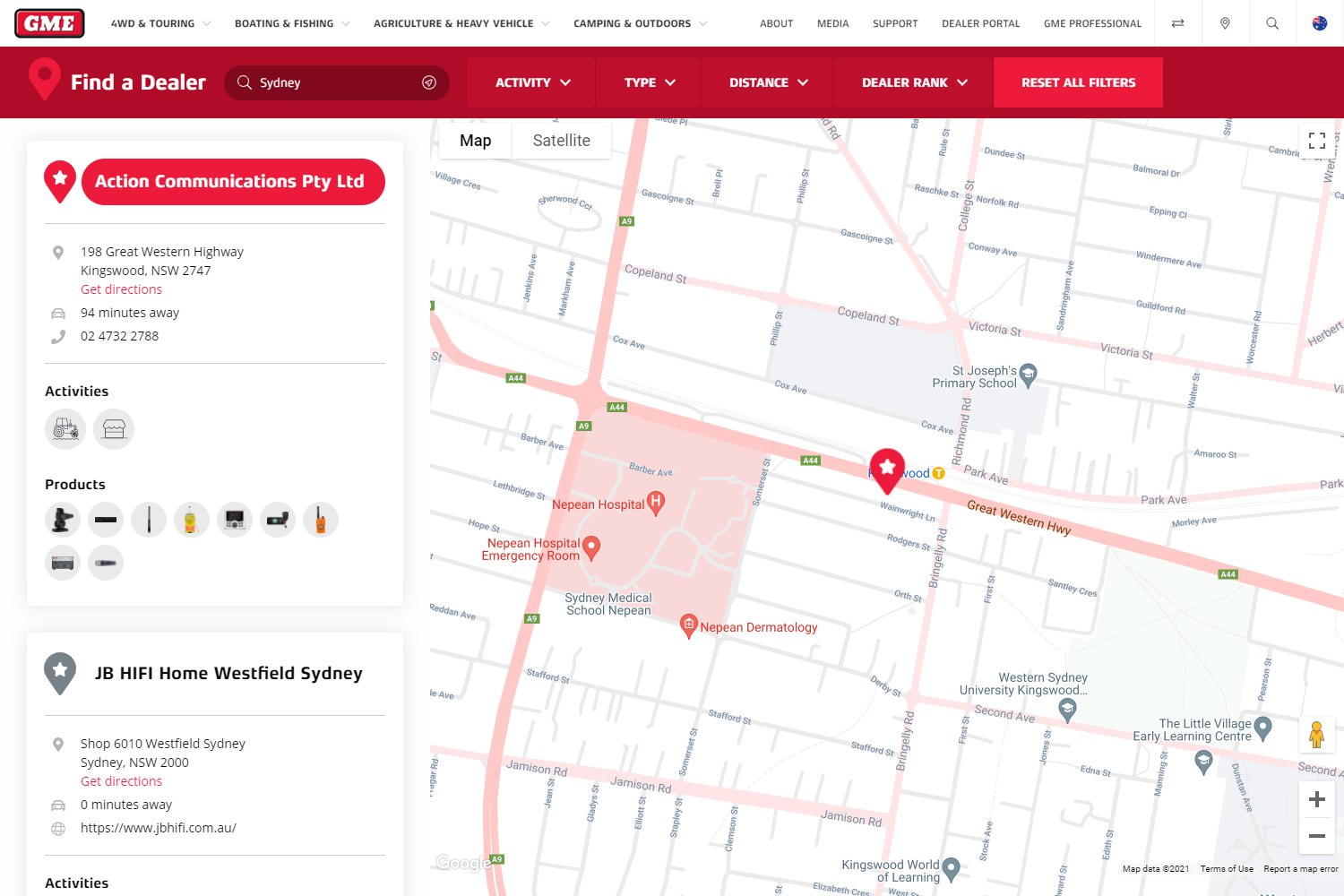
Task: Click the grey star pin beside JB HIFI
Action: pyautogui.click(x=60, y=673)
